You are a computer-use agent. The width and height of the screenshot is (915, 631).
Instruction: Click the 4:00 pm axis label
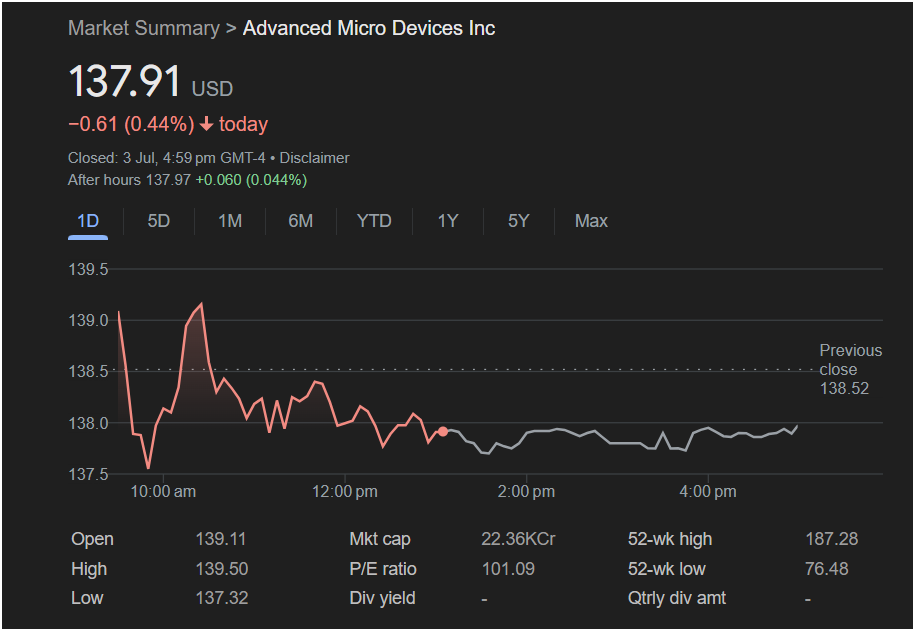coord(708,491)
